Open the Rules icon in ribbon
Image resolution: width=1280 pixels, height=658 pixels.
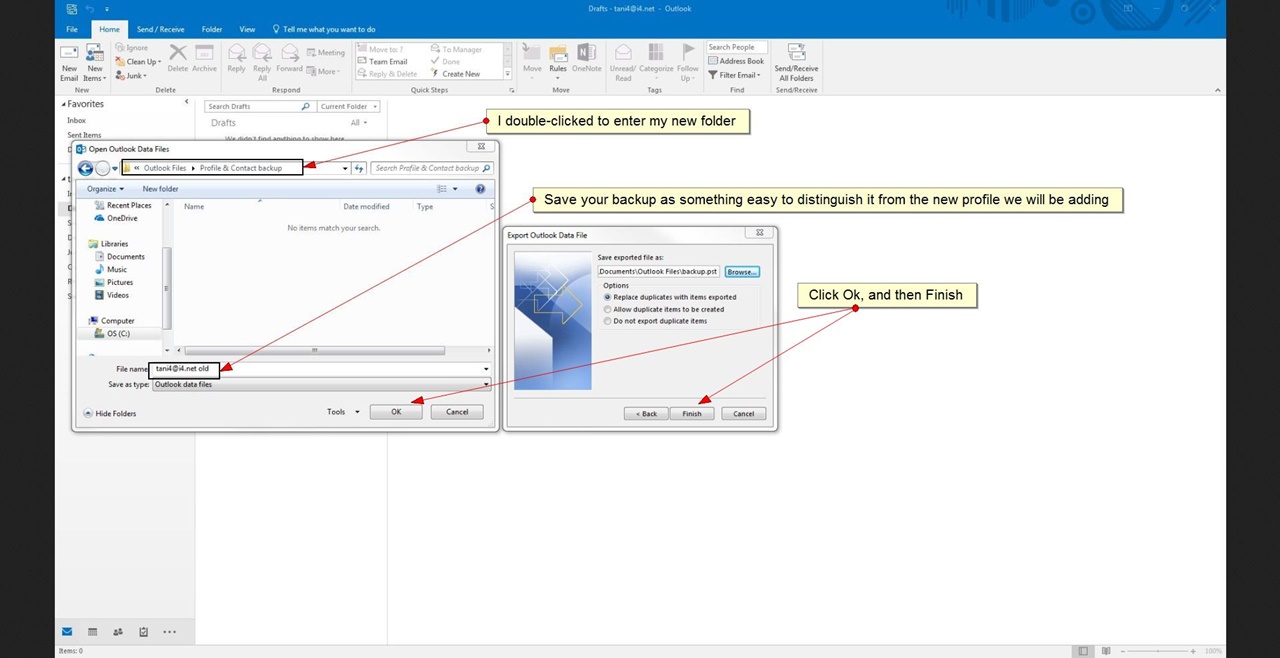pyautogui.click(x=558, y=62)
